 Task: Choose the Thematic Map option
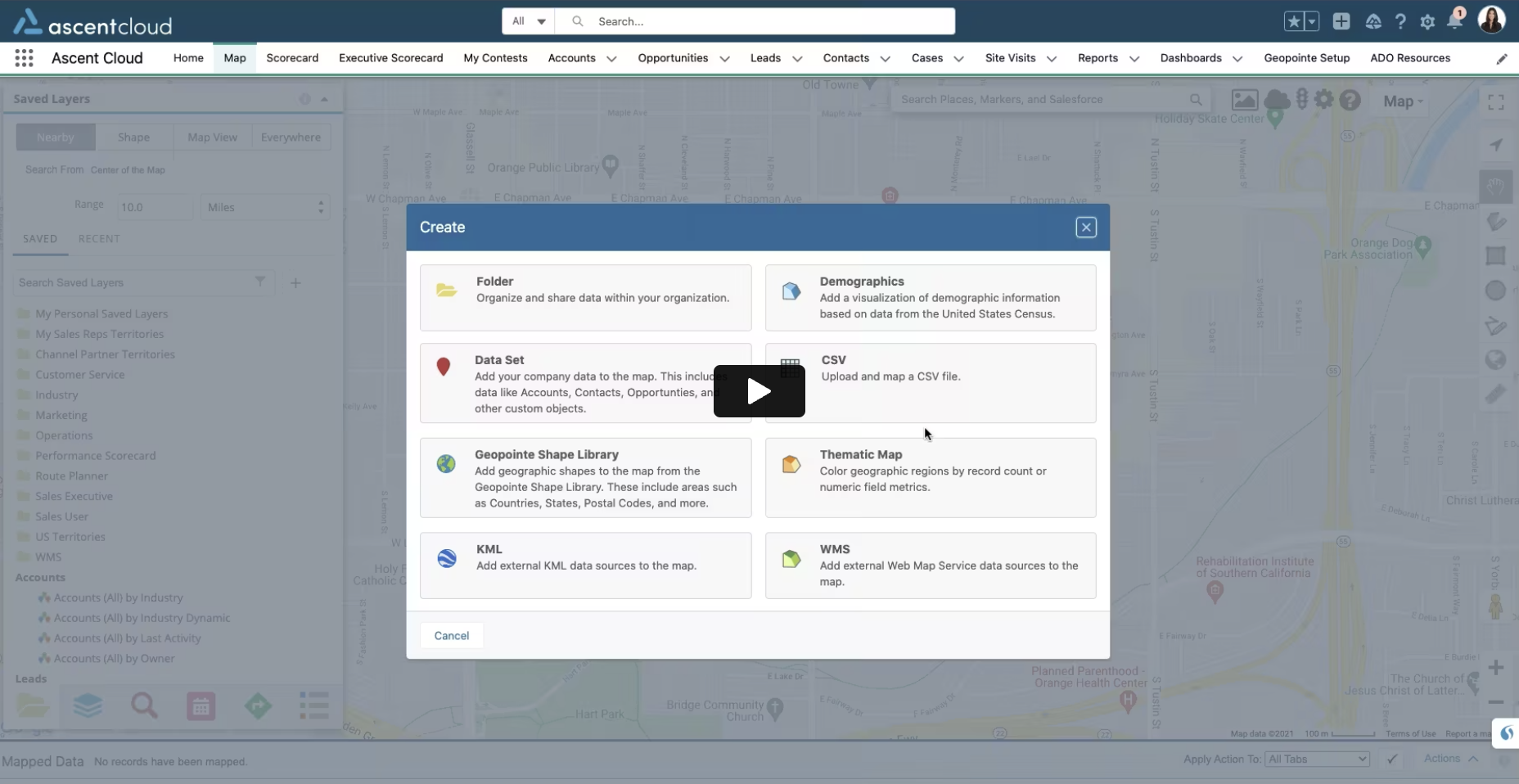(x=931, y=478)
